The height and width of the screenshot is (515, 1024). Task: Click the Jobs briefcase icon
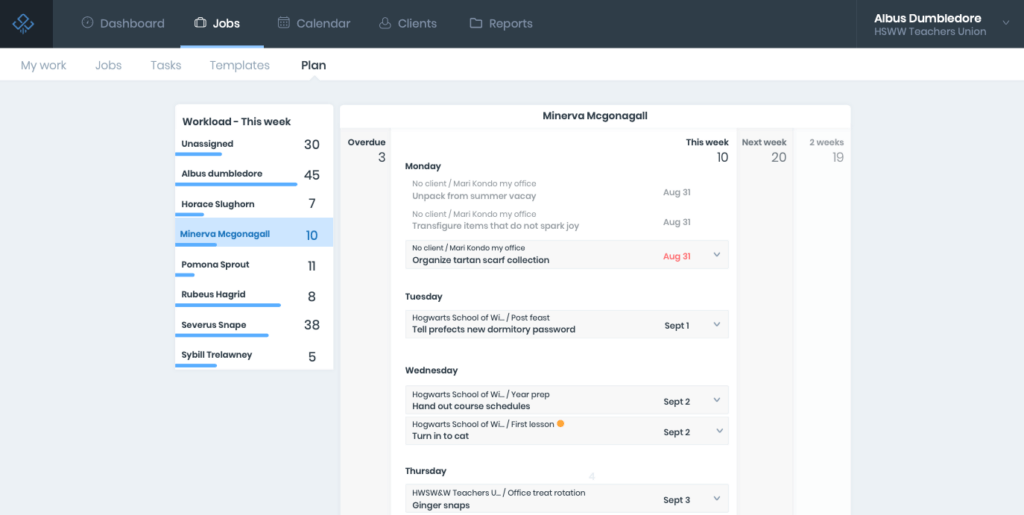(200, 23)
